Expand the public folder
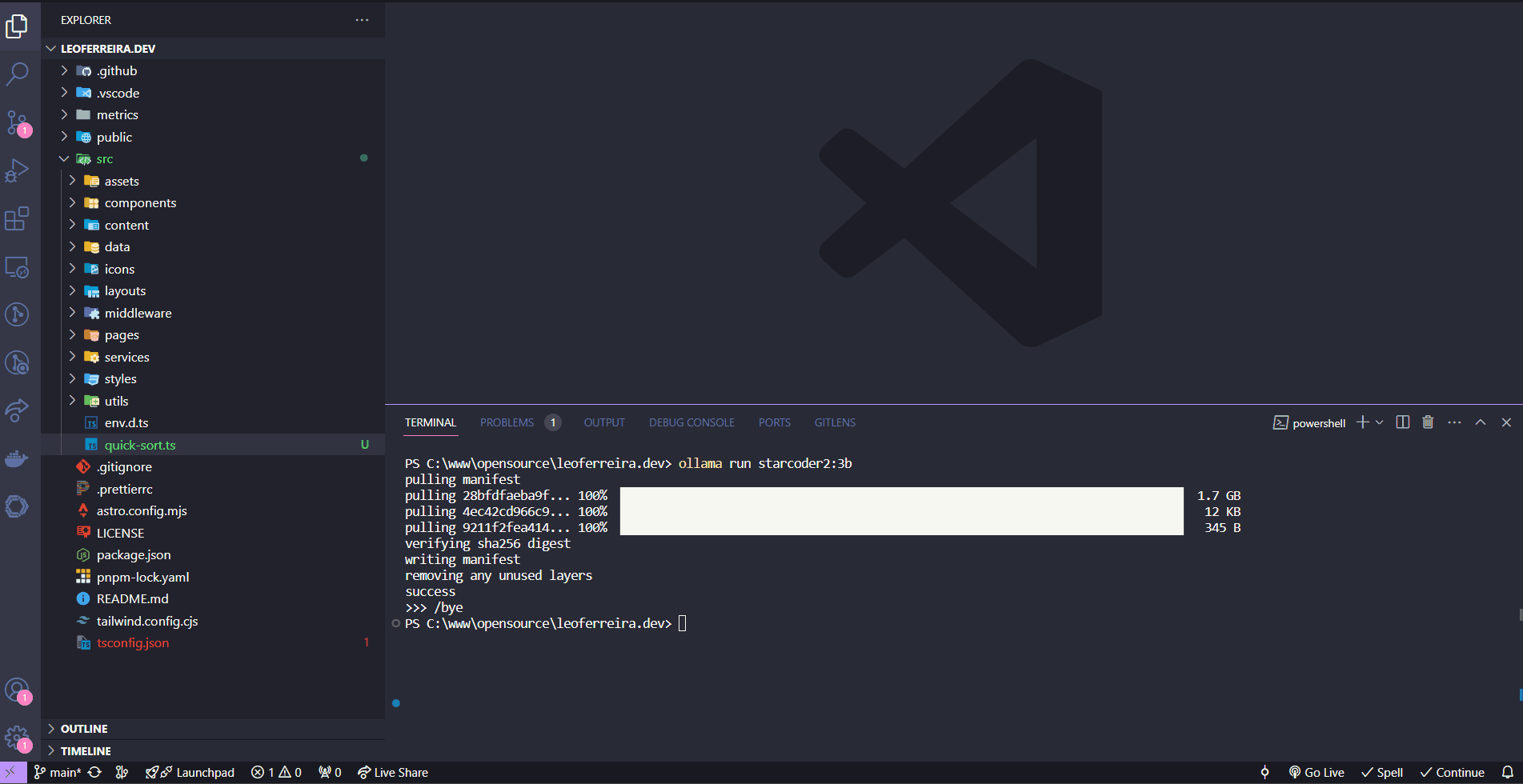The height and width of the screenshot is (784, 1523). click(x=213, y=137)
